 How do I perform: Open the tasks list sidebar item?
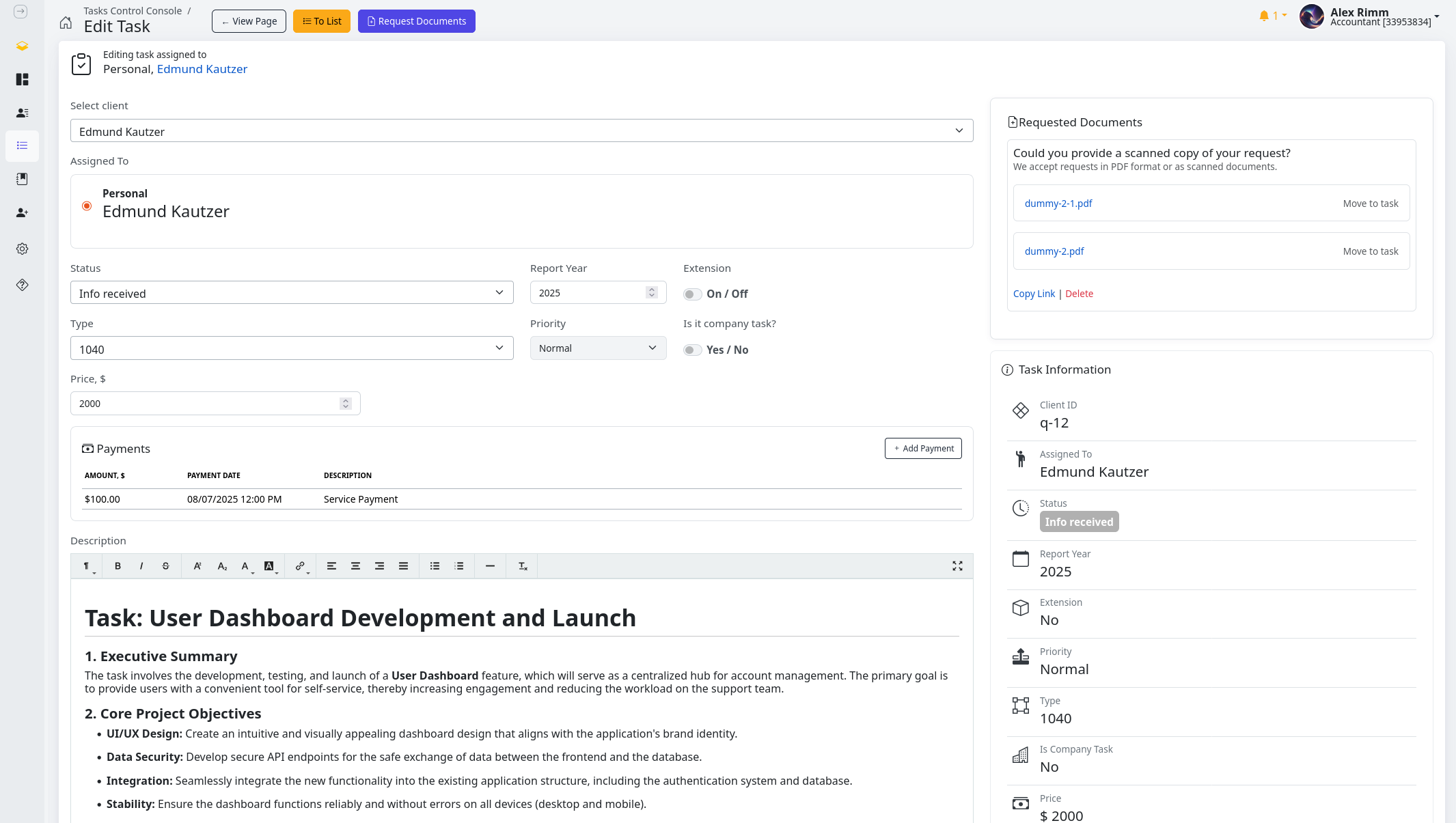22,145
